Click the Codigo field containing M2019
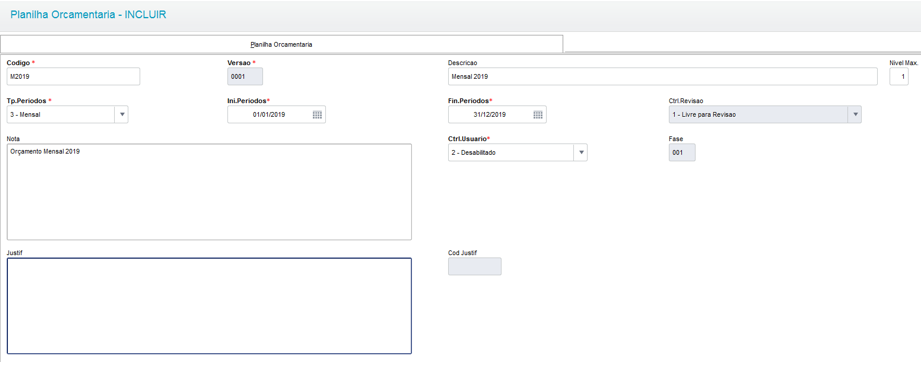923x367 pixels. [74, 77]
